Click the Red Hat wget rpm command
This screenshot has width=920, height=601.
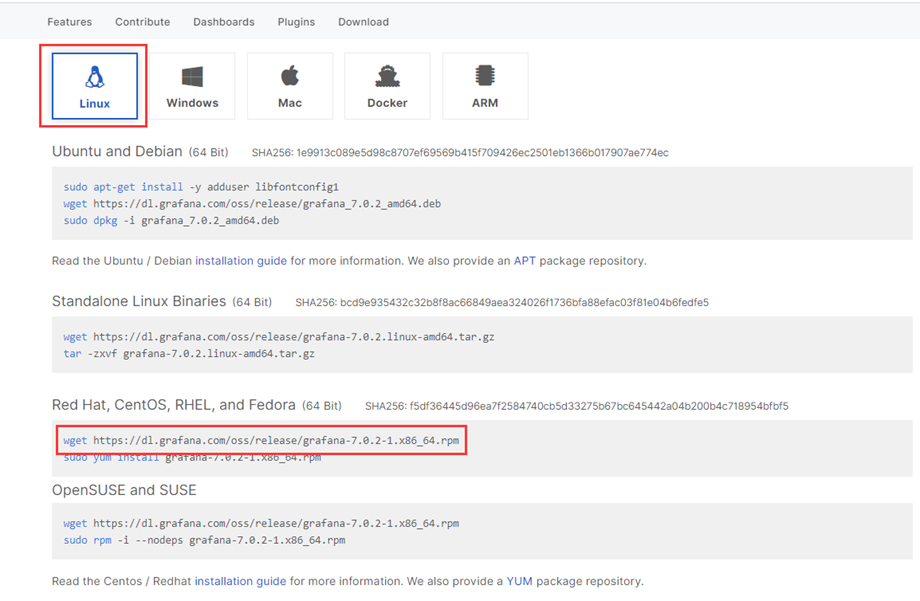point(261,440)
